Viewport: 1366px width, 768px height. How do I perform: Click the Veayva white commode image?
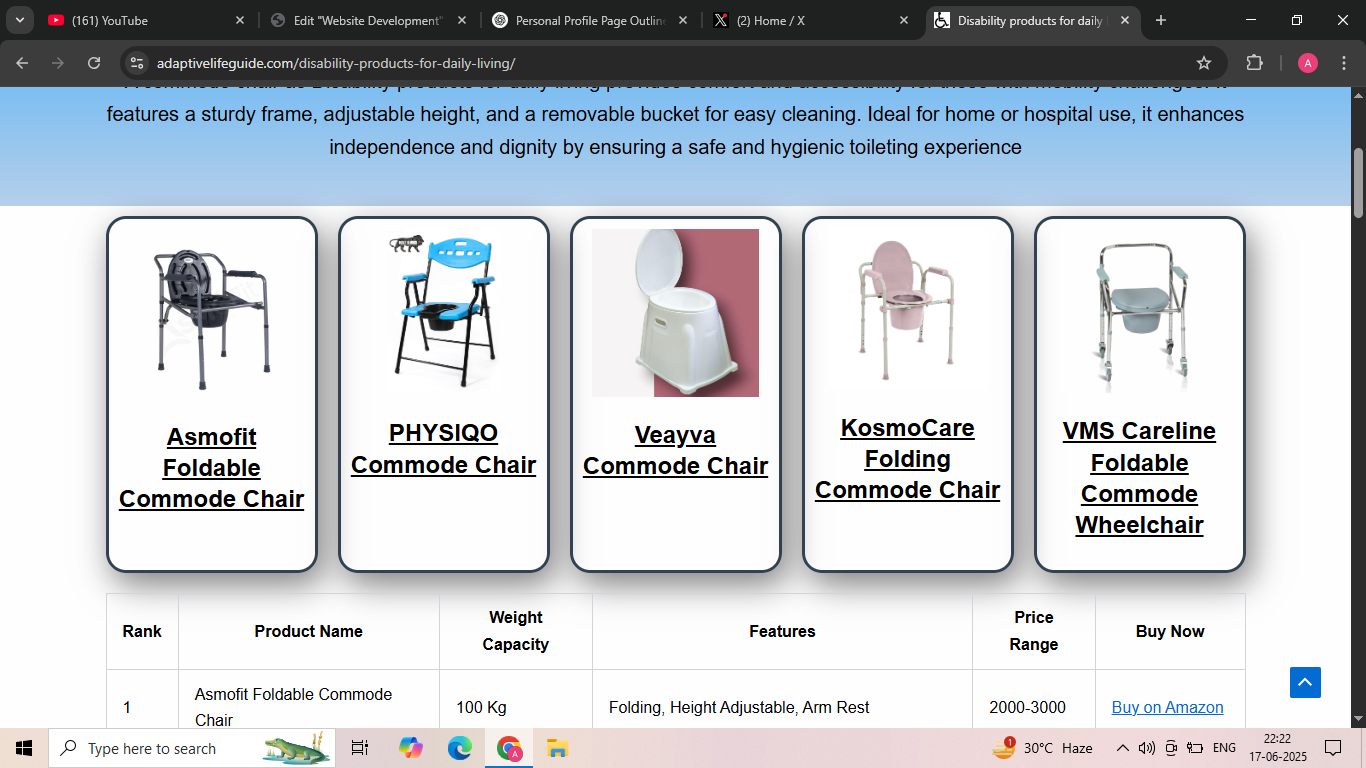point(675,313)
